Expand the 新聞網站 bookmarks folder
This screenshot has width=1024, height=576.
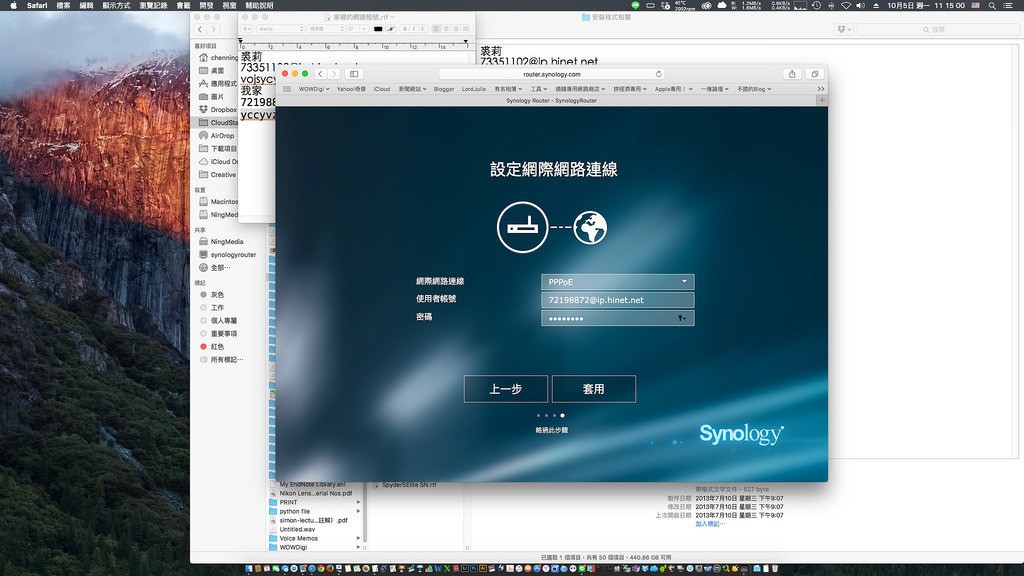click(413, 89)
